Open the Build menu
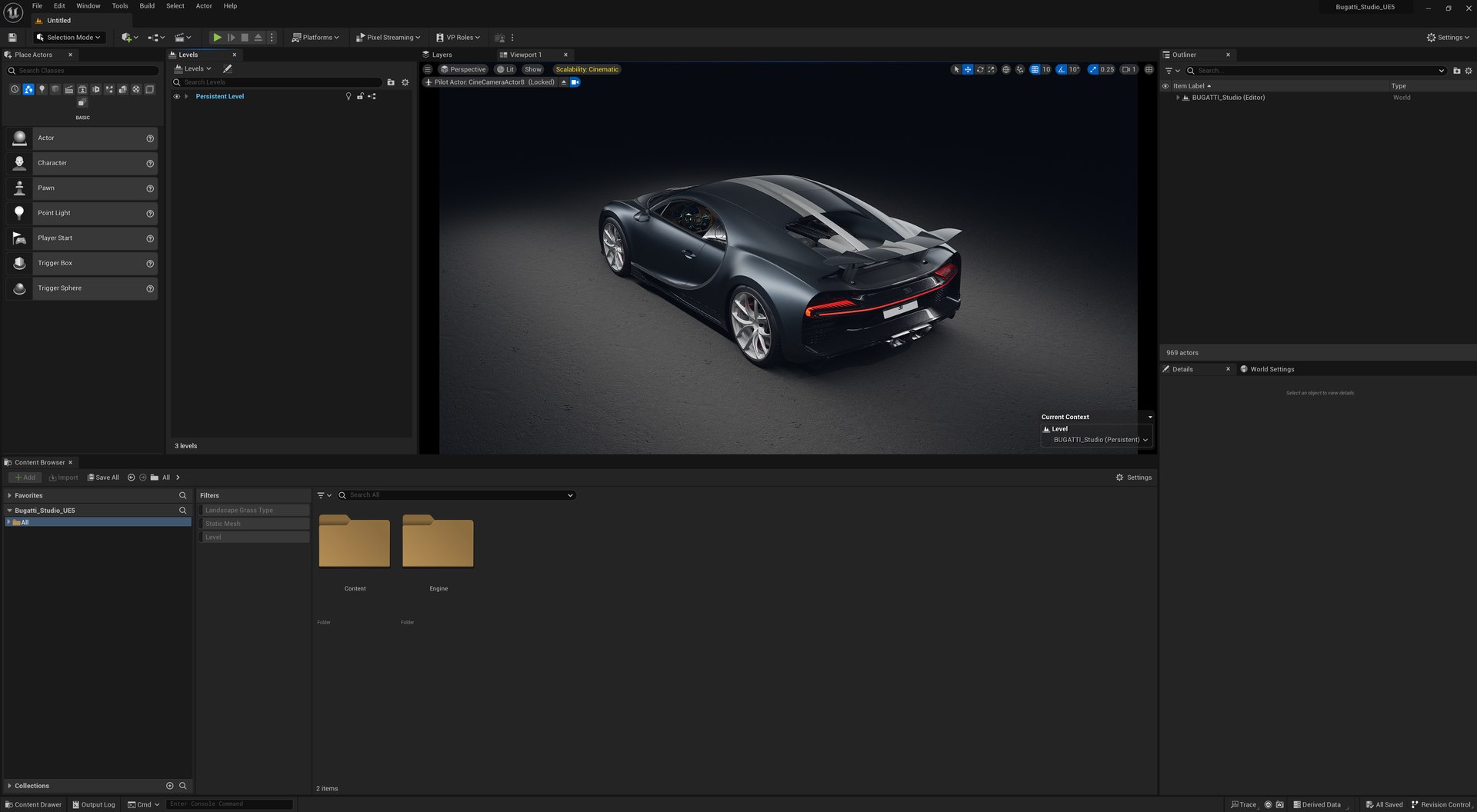The image size is (1477, 812). (147, 6)
